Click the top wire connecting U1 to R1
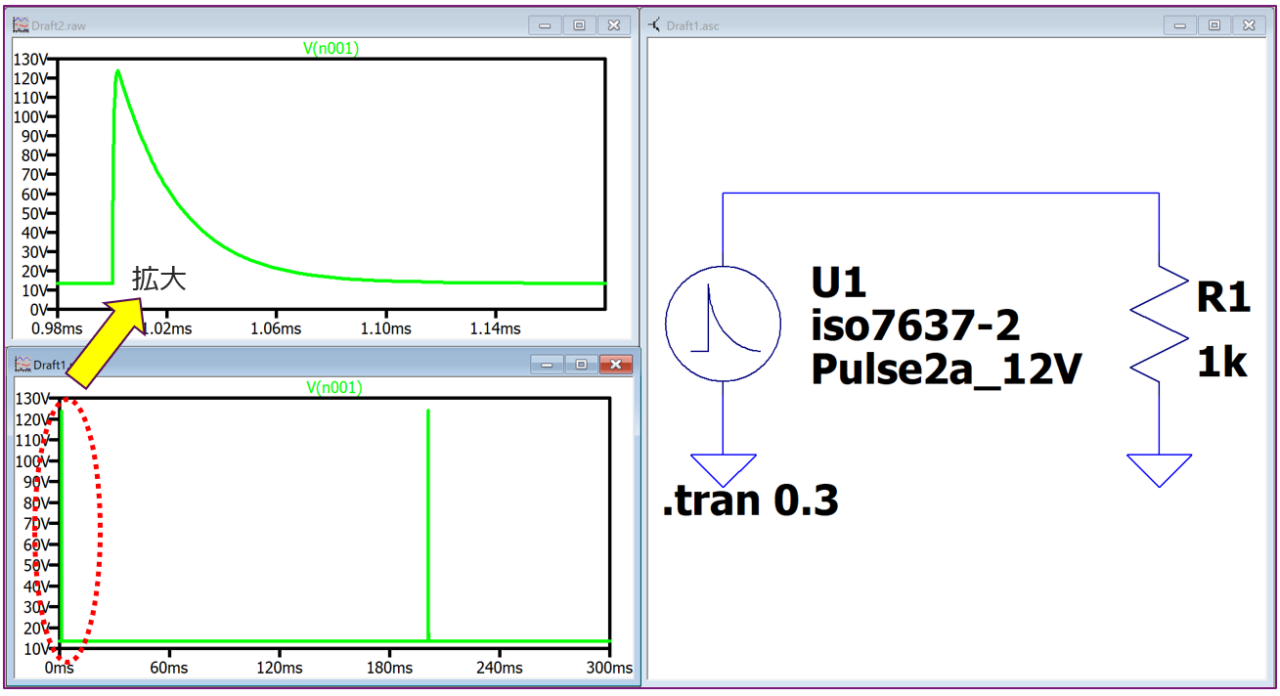 click(941, 192)
